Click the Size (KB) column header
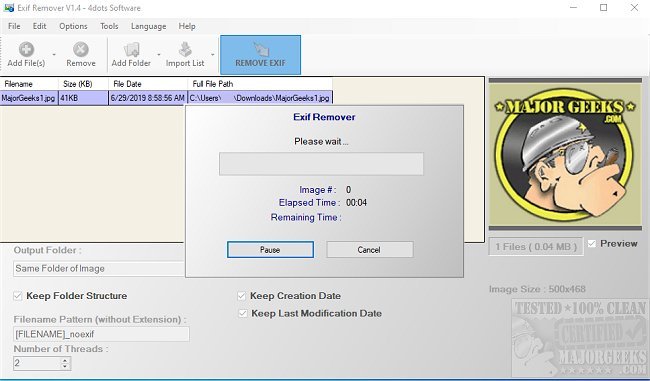The height and width of the screenshot is (381, 650). 83,84
